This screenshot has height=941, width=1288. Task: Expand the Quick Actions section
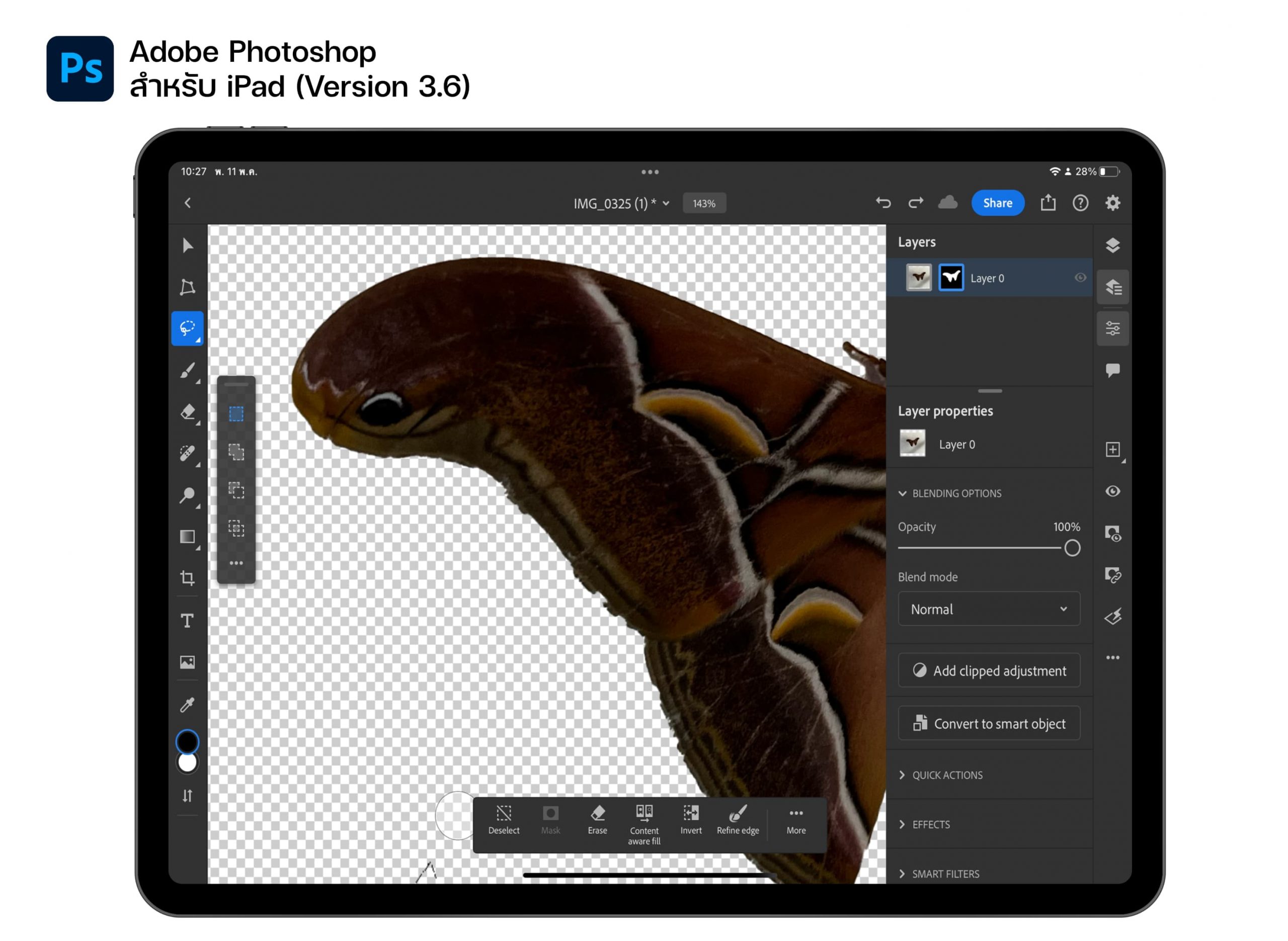click(x=947, y=775)
